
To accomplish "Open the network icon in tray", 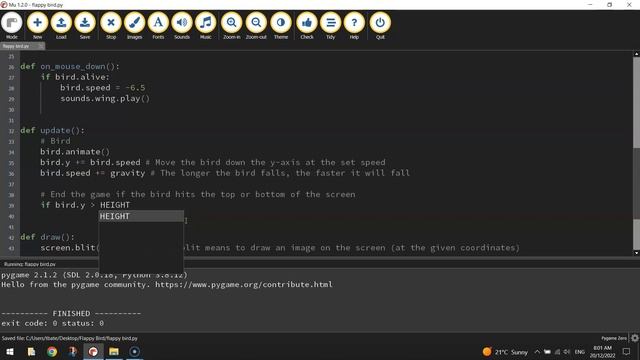I will [x=557, y=352].
